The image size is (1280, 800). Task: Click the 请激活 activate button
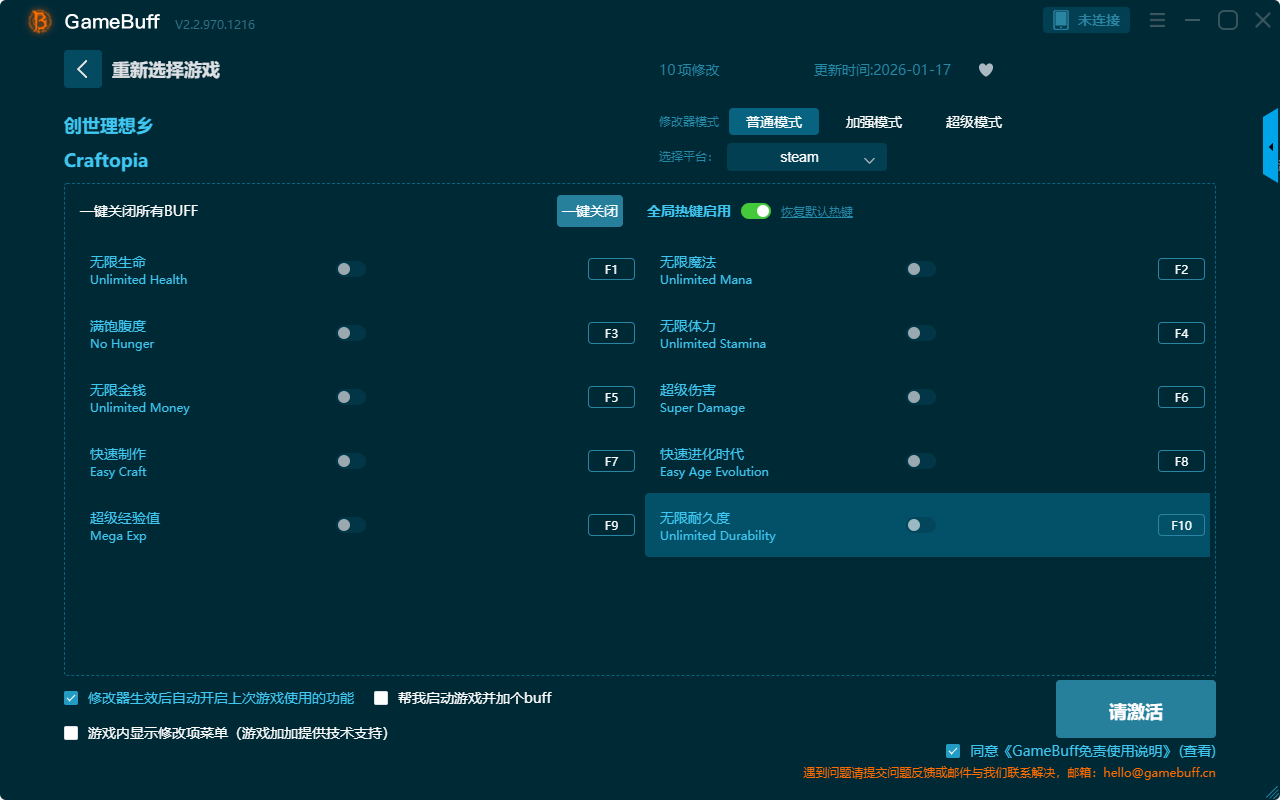click(x=1135, y=710)
